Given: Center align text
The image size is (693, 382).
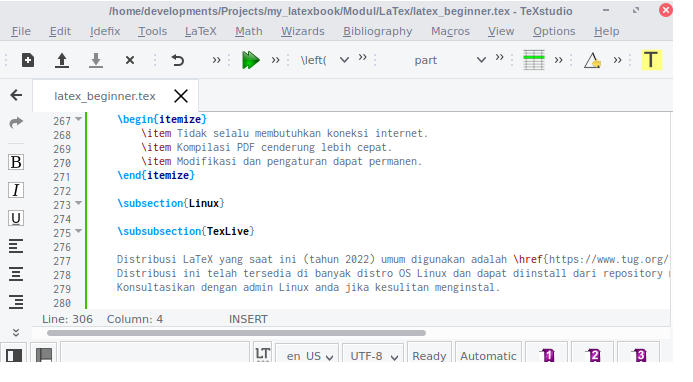Looking at the screenshot, I should coord(16,274).
